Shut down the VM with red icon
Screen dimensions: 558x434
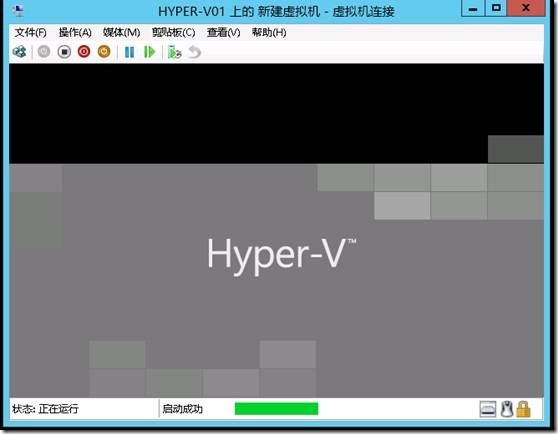click(x=84, y=52)
